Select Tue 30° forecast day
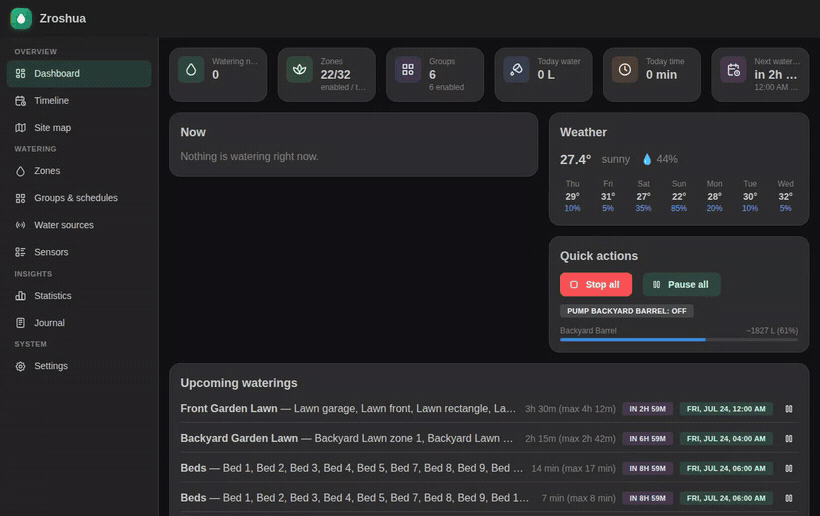This screenshot has height=516, width=820. [x=750, y=196]
